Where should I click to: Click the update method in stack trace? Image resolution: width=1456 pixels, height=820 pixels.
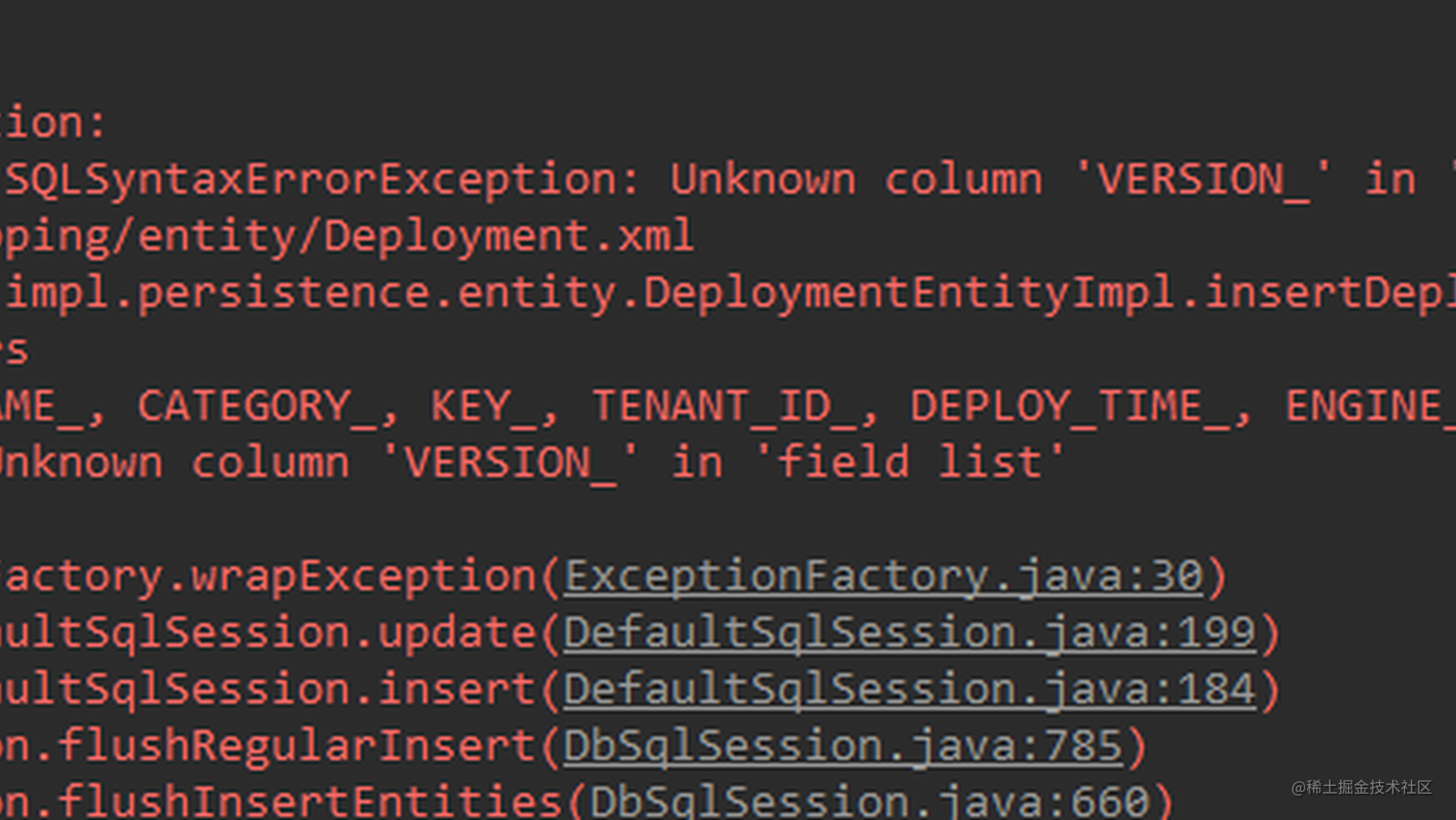click(x=456, y=632)
